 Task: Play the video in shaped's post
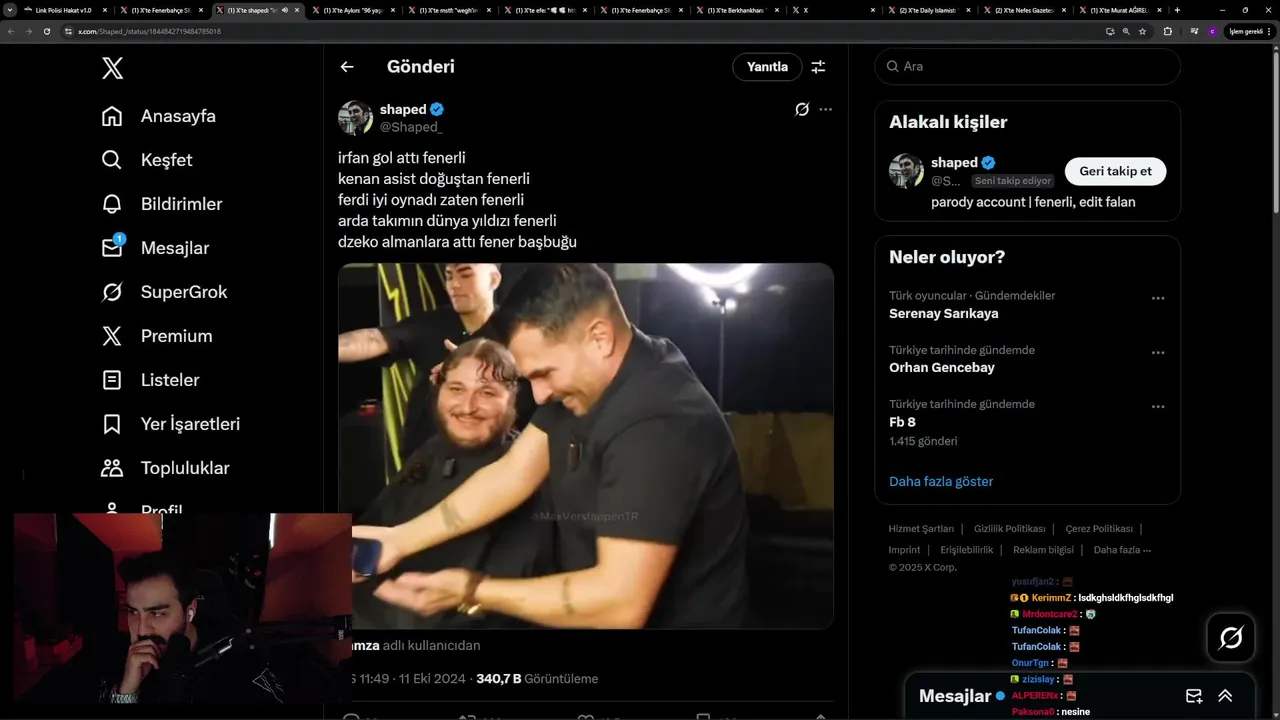click(586, 446)
